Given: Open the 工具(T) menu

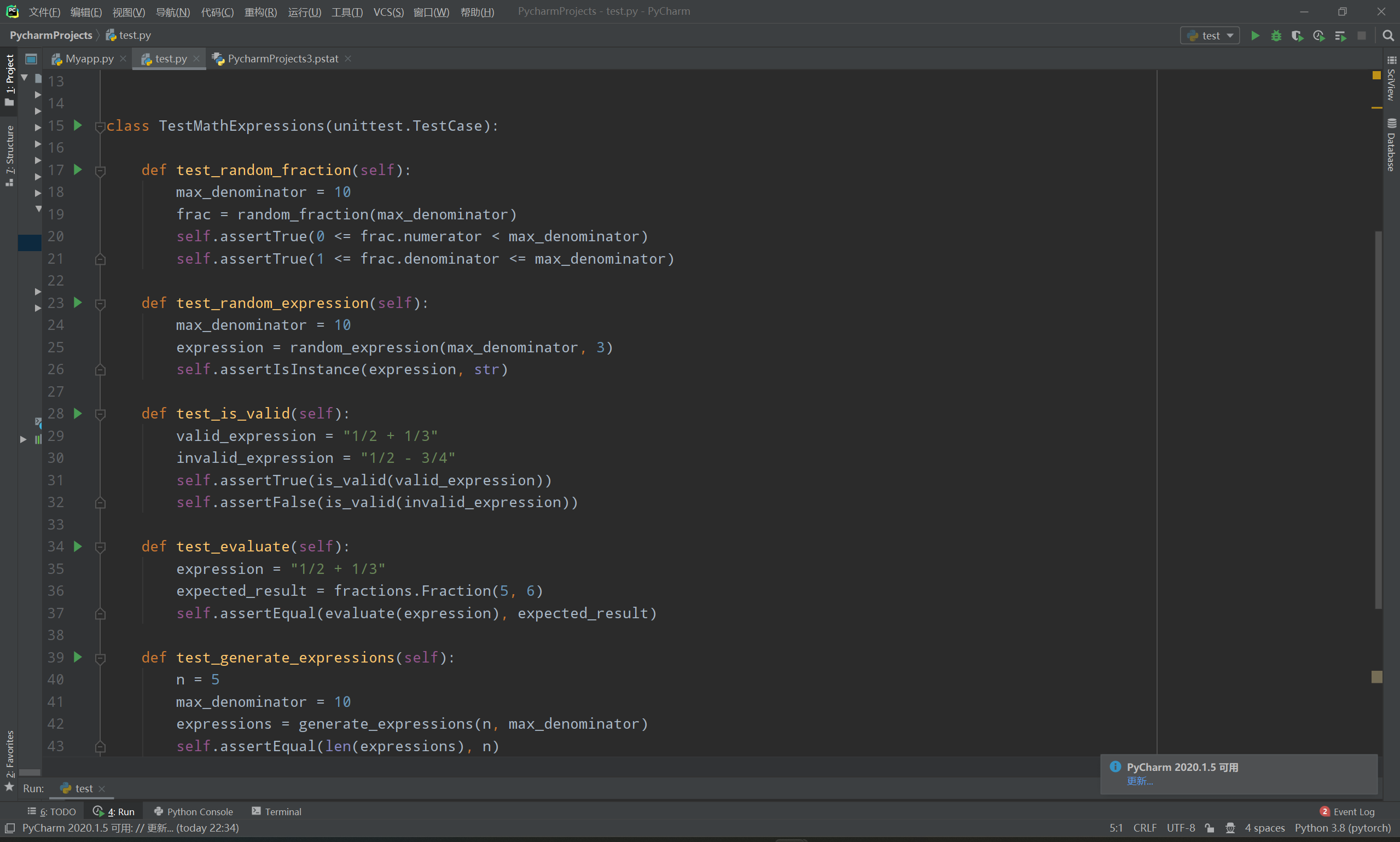Looking at the screenshot, I should coord(347,12).
